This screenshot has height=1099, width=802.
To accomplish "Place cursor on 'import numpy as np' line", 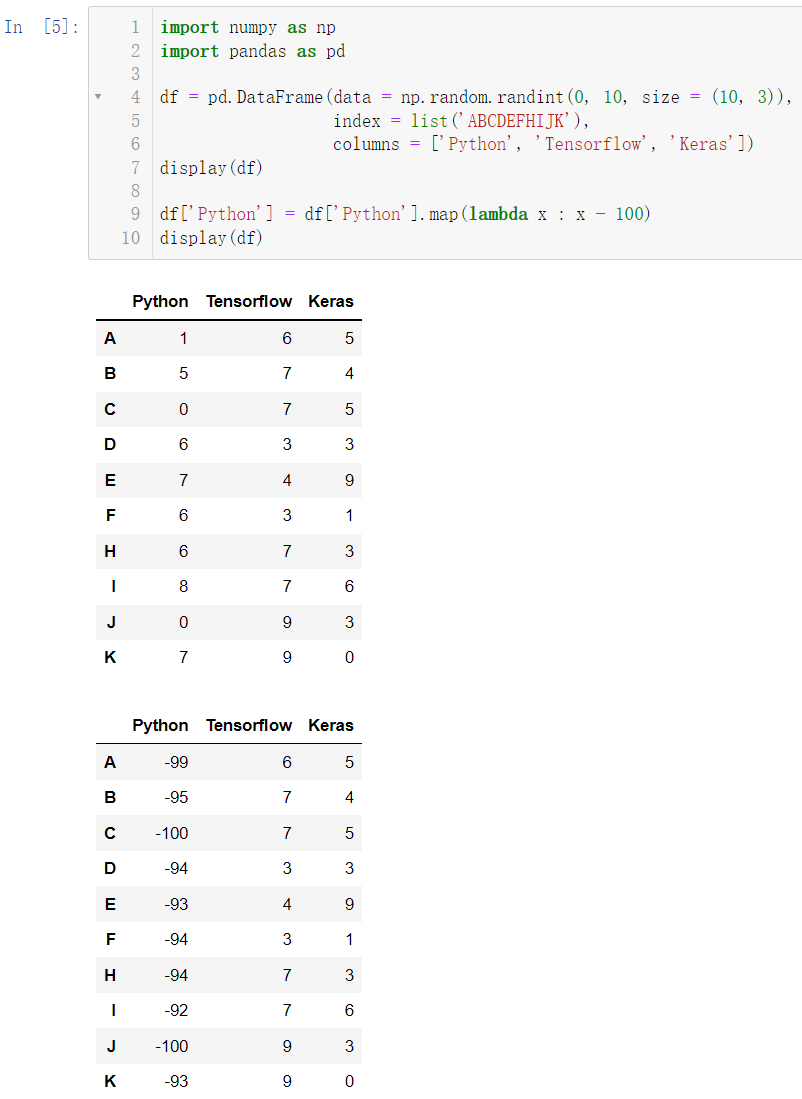I will coord(247,27).
